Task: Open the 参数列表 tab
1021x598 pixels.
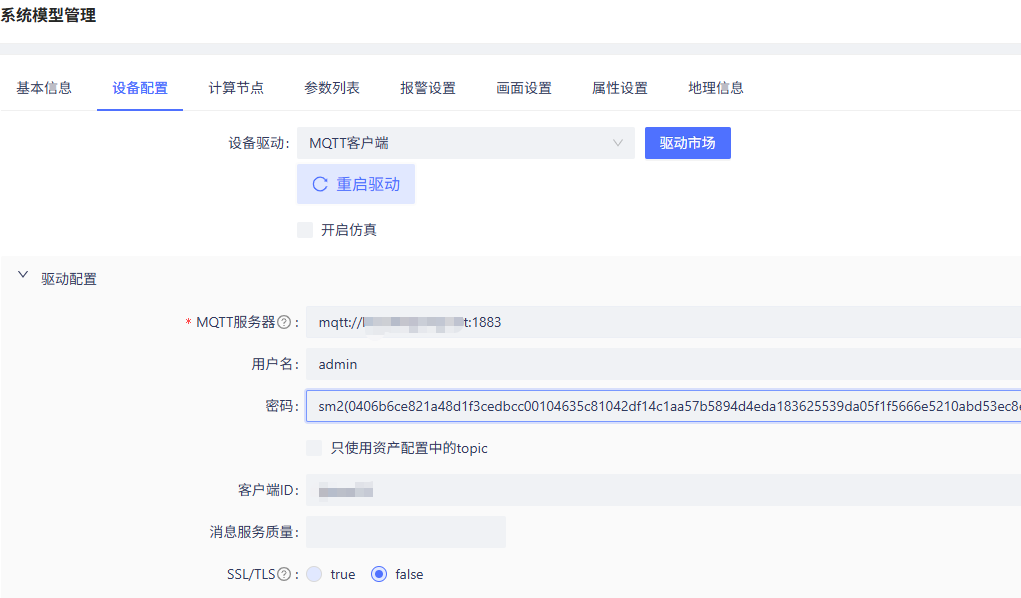Action: click(x=332, y=88)
